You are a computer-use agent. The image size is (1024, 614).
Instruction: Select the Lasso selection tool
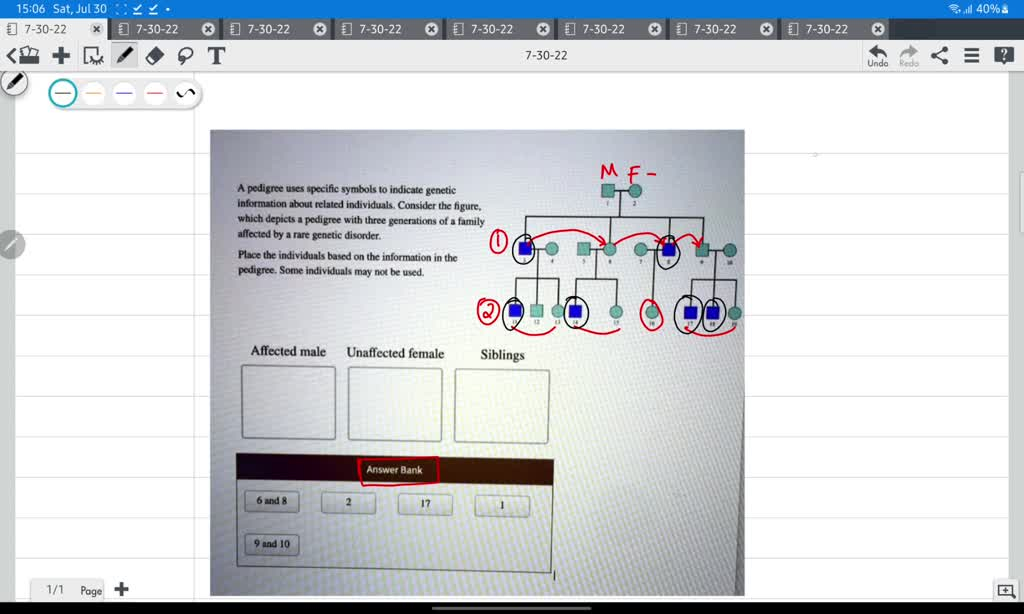point(185,56)
